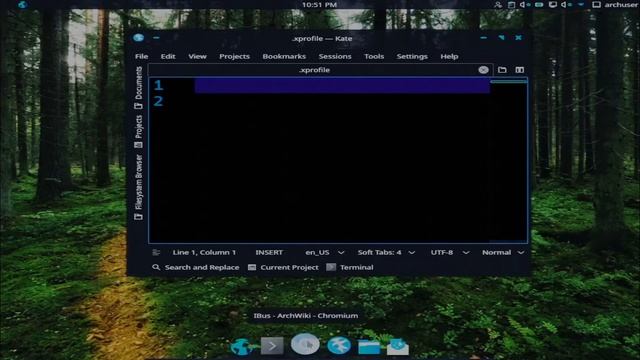Click the minimap scrollbar at the editor's right edge
Image resolution: width=640 pixels, height=360 pixels.
point(508,160)
